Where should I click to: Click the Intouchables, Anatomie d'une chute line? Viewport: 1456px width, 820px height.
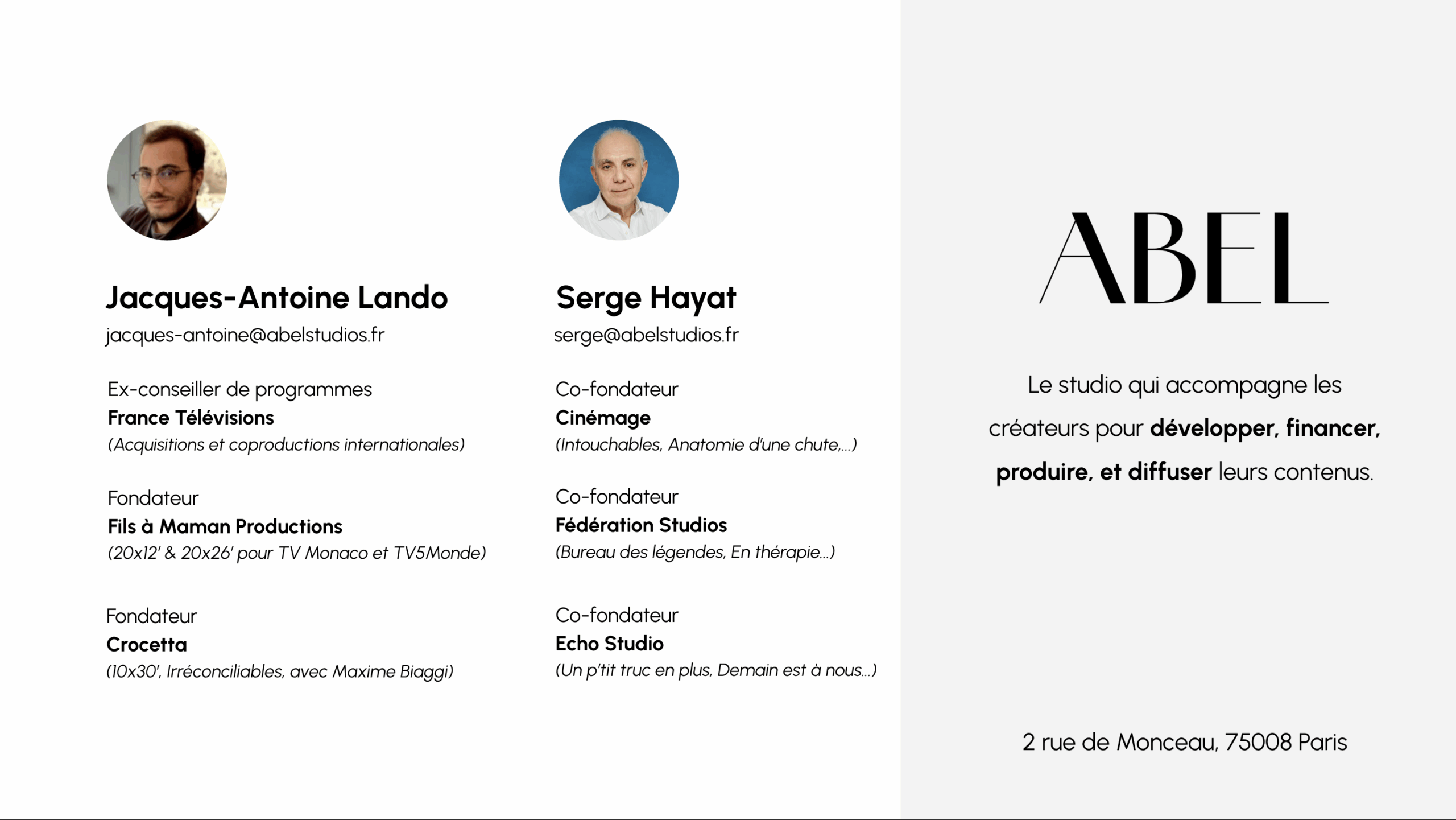(706, 444)
